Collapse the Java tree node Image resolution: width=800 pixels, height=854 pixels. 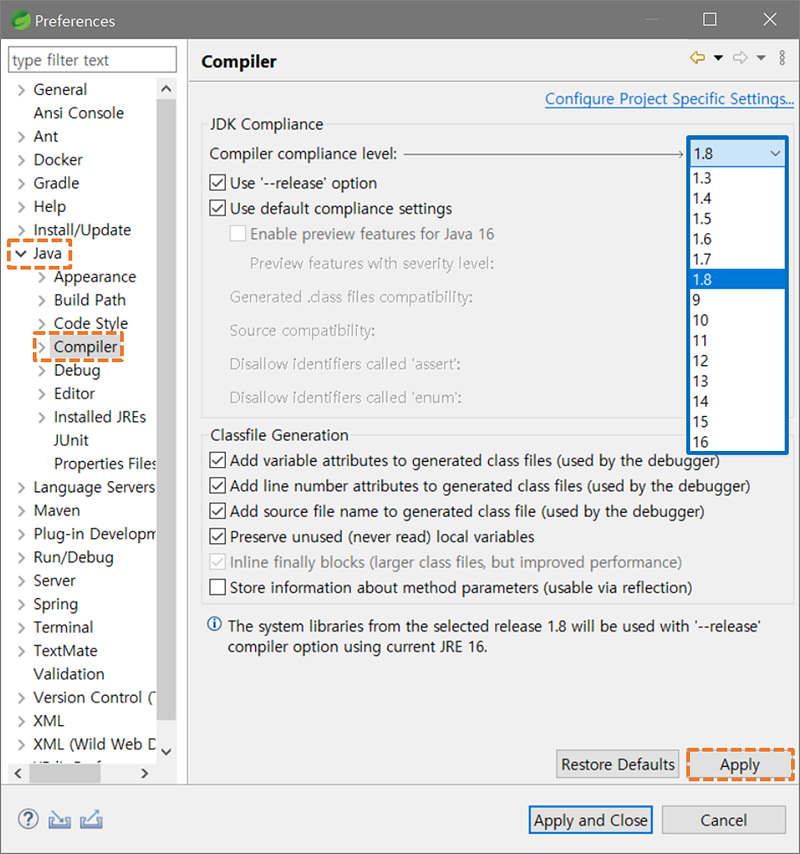(x=21, y=253)
